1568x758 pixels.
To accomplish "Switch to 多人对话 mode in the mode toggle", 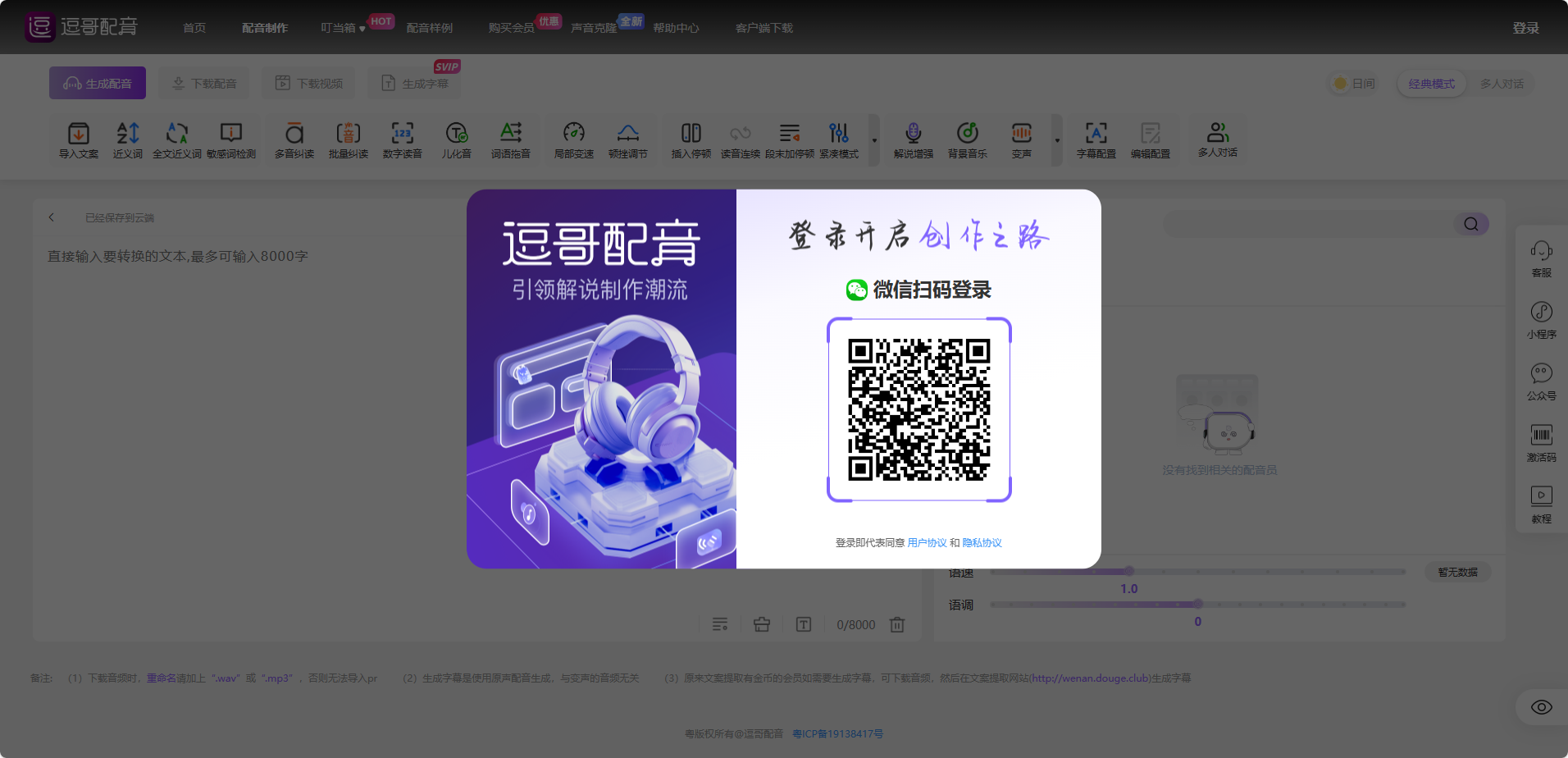I will 1502,84.
